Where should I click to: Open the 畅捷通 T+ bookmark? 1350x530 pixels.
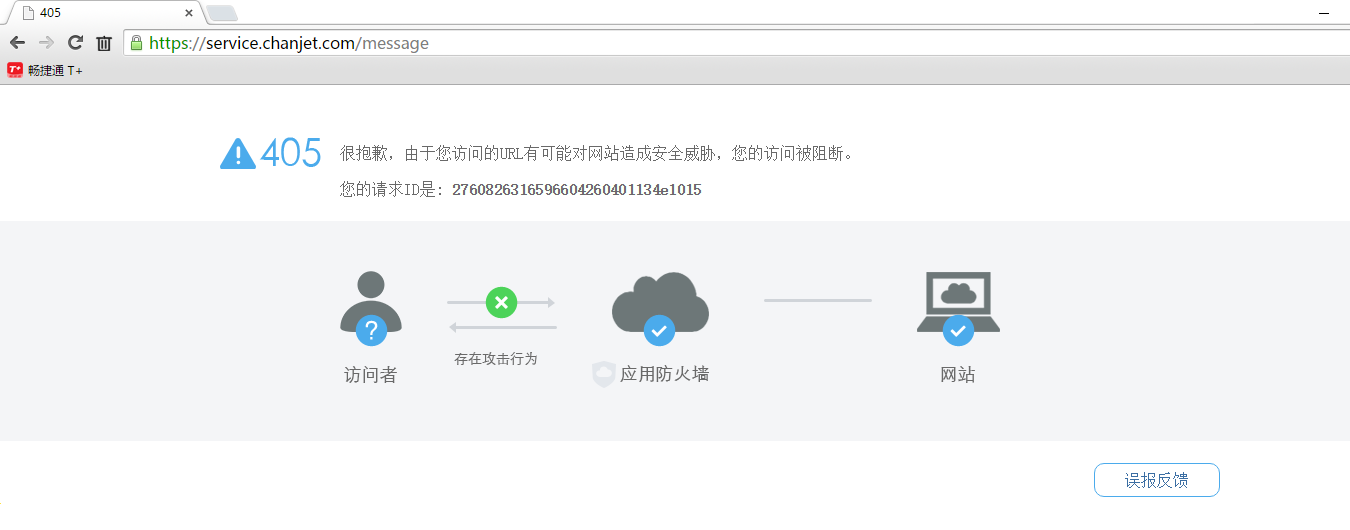45,70
